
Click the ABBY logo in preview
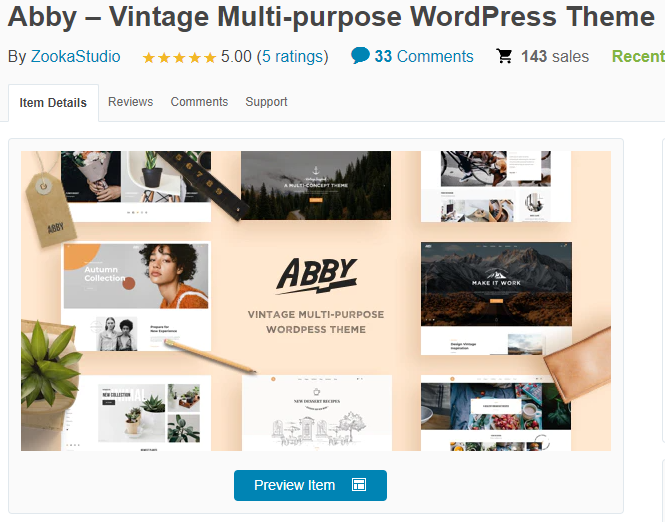pyautogui.click(x=316, y=276)
